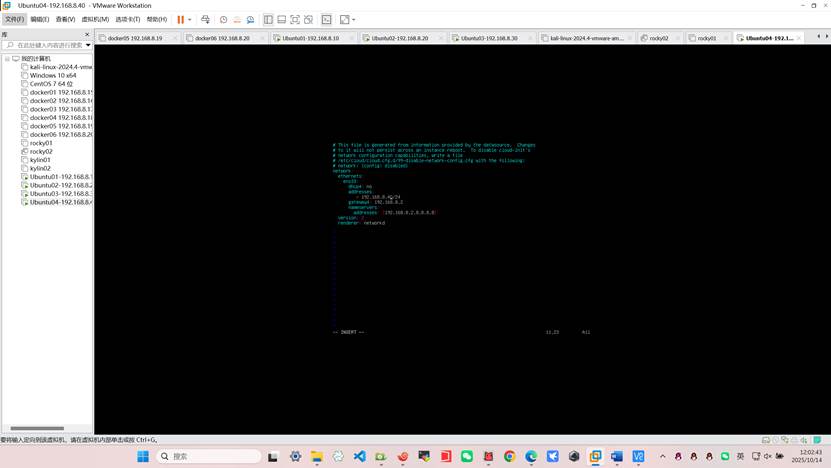Screen dimensions: 831x468
Task: Open Google Chrome from the taskbar
Action: (509, 456)
